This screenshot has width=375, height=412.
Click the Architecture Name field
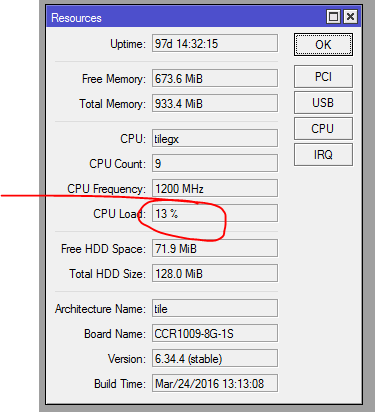(x=215, y=308)
